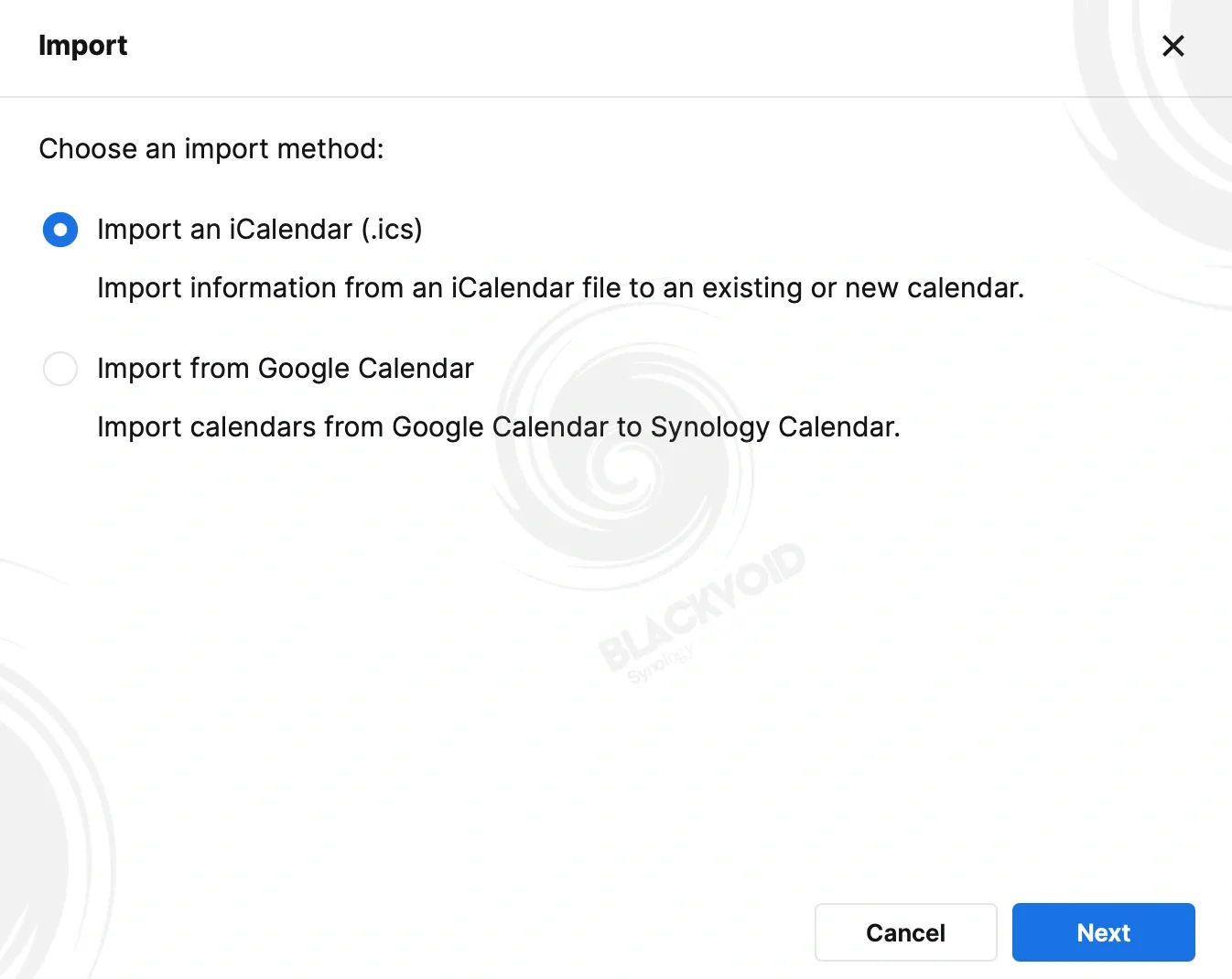Close the Import dialog with the X icon
1232x979 pixels.
tap(1173, 46)
